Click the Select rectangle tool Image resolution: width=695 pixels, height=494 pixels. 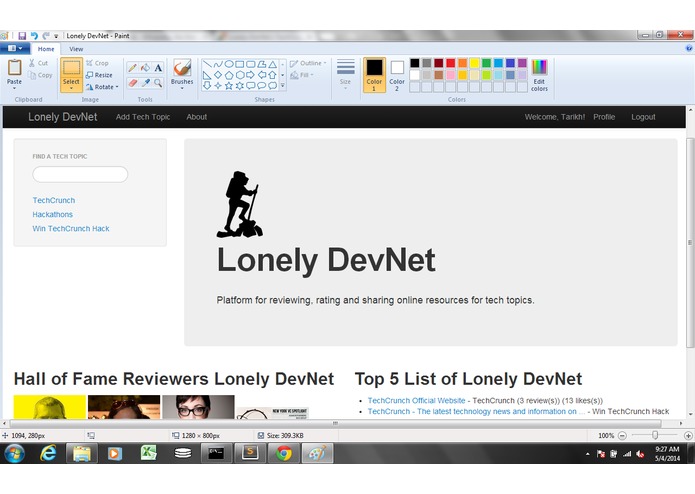71,68
